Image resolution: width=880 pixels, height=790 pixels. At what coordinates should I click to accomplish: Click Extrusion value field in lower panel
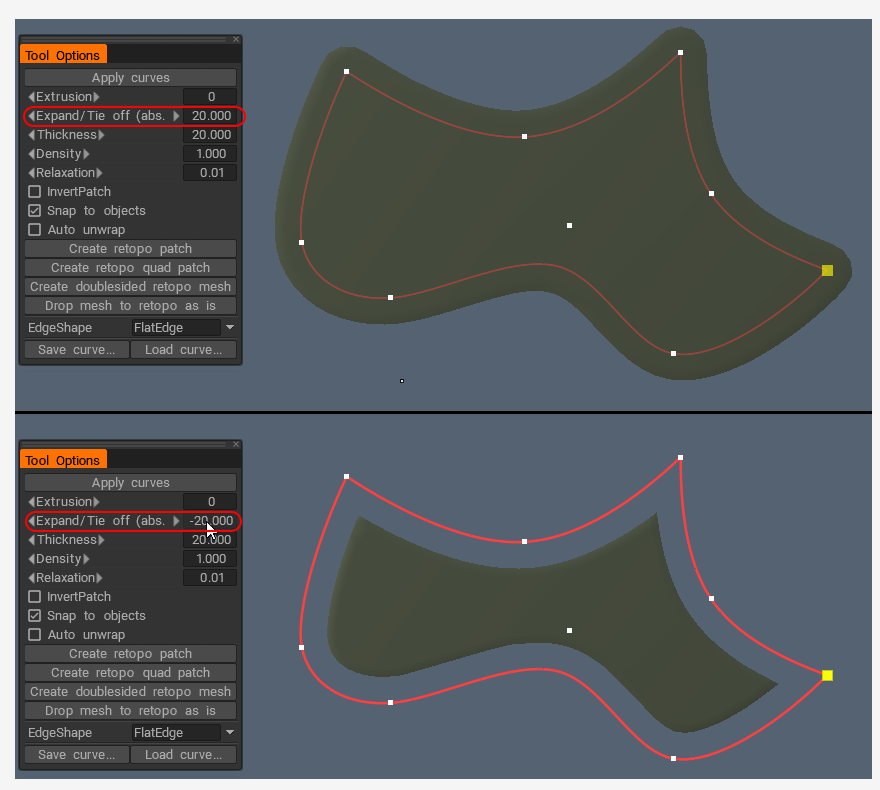click(210, 502)
